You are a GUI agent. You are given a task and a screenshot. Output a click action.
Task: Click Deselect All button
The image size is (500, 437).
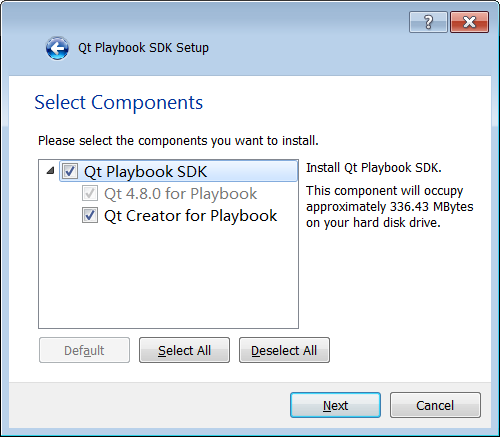tap(284, 350)
